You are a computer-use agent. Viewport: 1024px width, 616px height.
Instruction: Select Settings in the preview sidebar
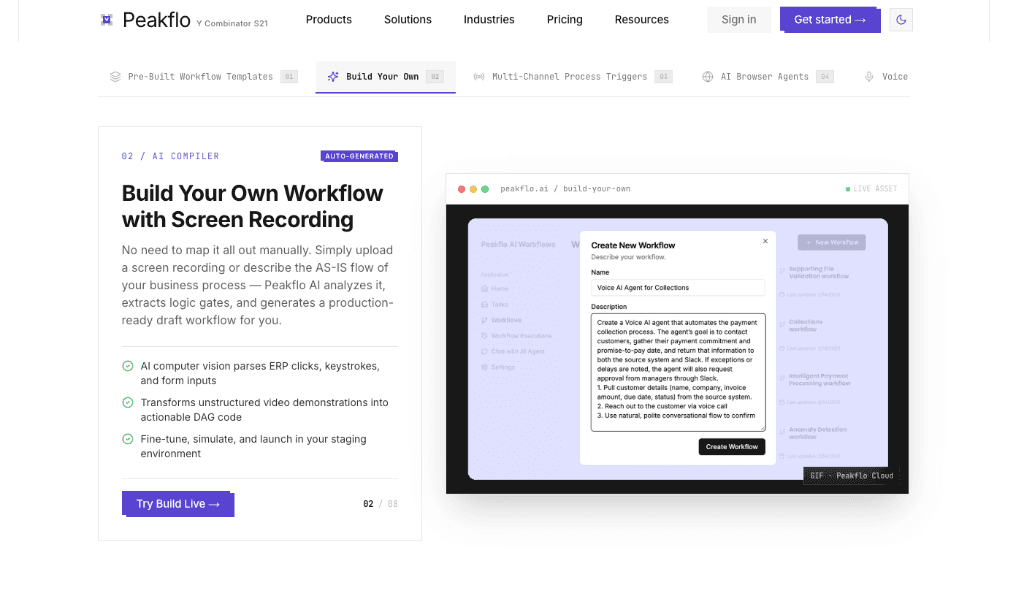coord(498,367)
